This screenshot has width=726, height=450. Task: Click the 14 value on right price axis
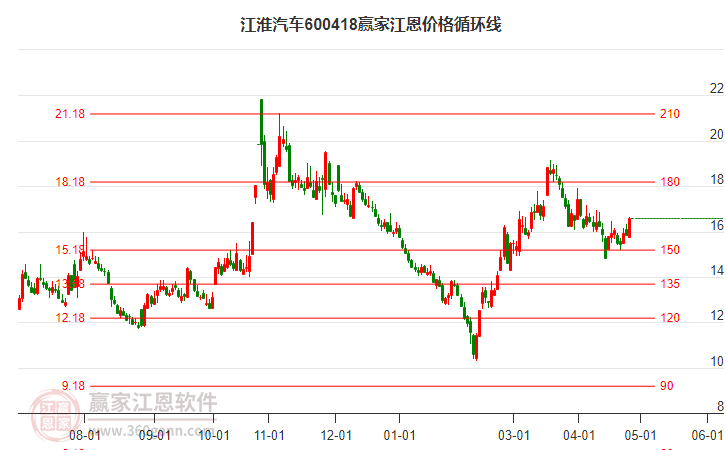pos(717,270)
